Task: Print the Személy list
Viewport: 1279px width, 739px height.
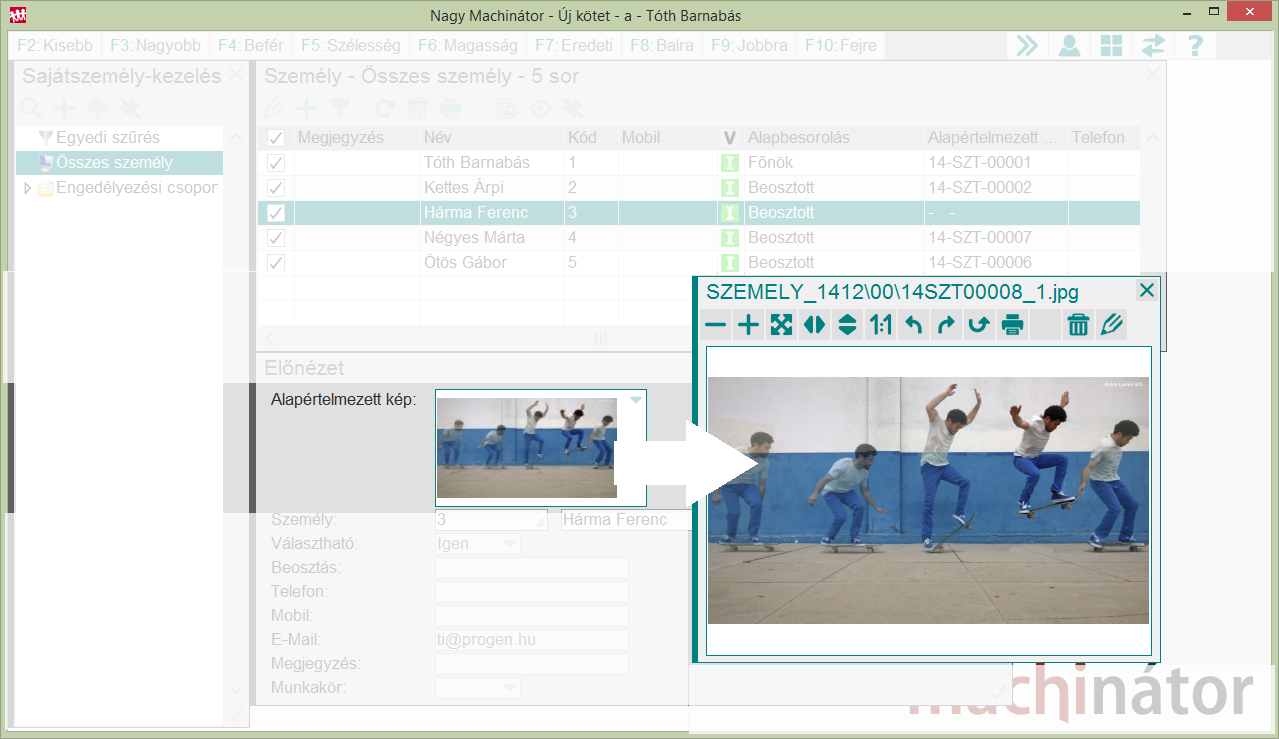Action: pos(451,108)
